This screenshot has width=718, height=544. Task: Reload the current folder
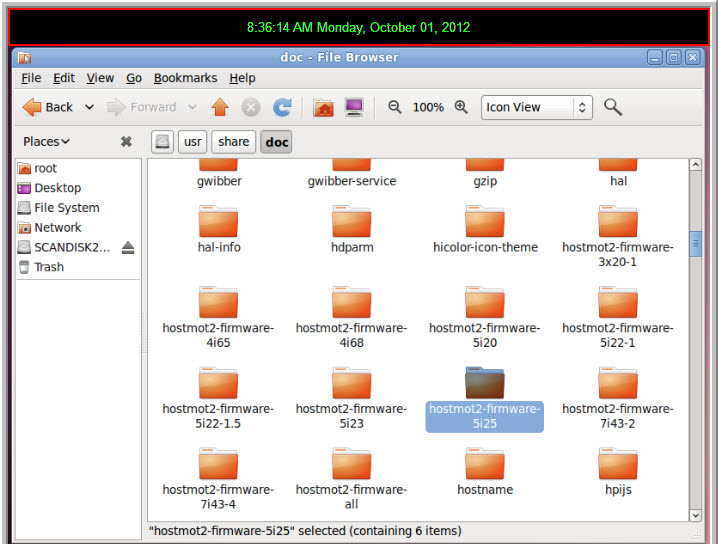coord(282,107)
